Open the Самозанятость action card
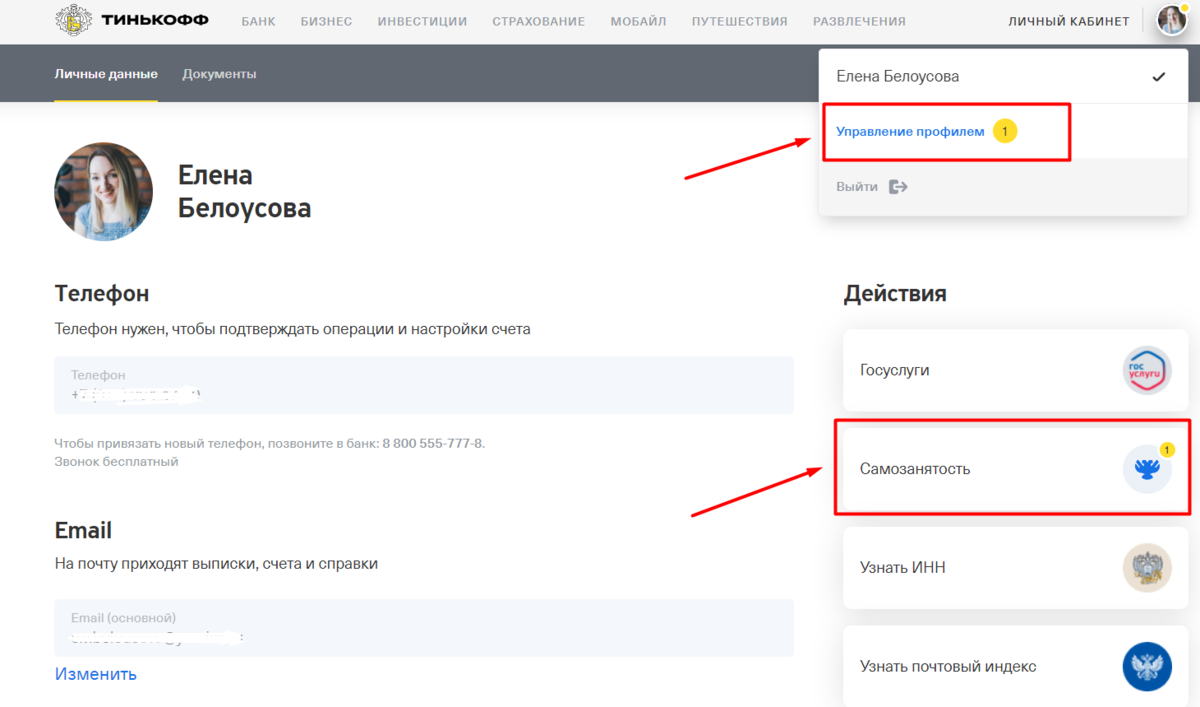Screen dimensions: 1200x707 [1016, 469]
